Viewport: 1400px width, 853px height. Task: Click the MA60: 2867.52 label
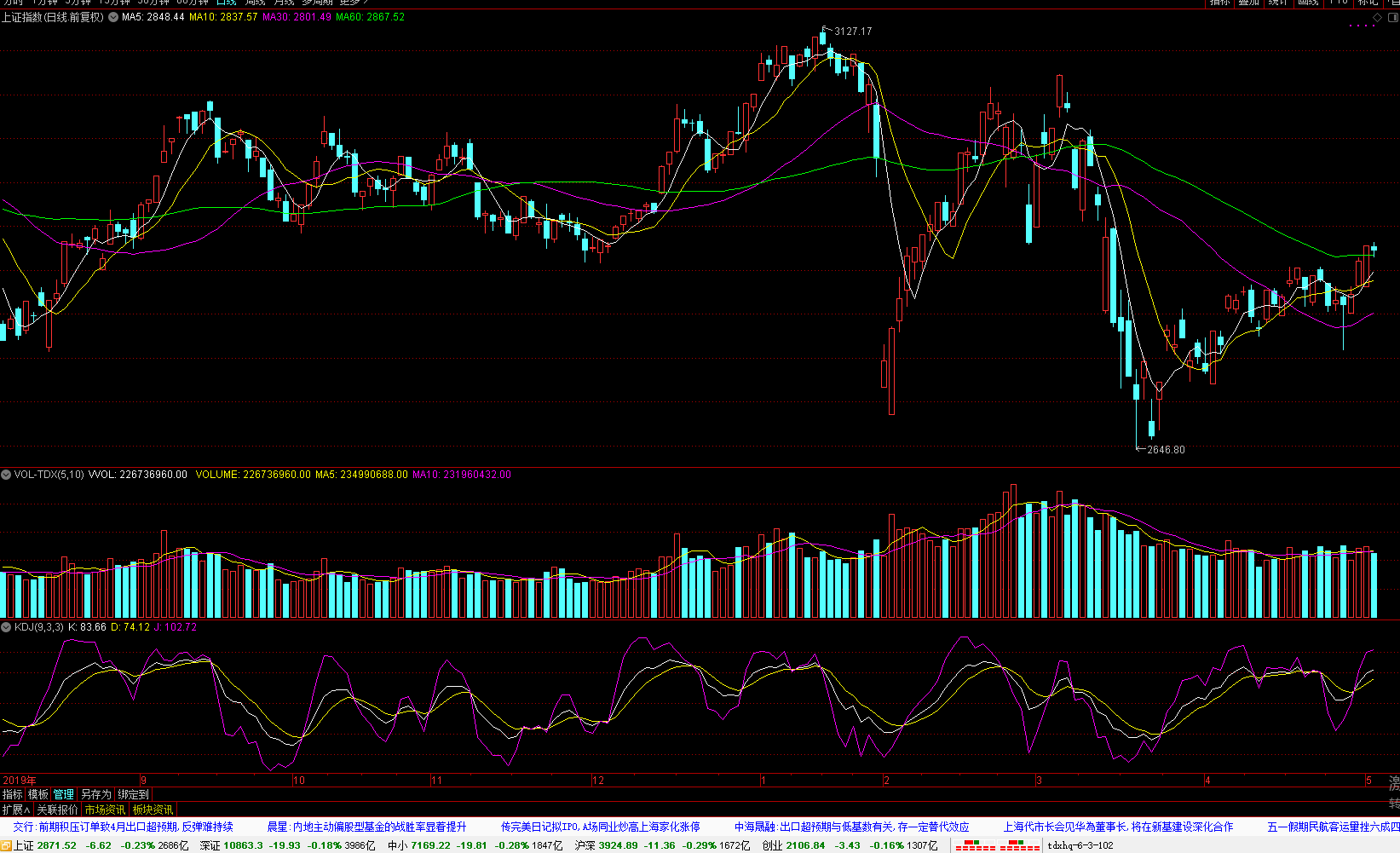pos(370,17)
